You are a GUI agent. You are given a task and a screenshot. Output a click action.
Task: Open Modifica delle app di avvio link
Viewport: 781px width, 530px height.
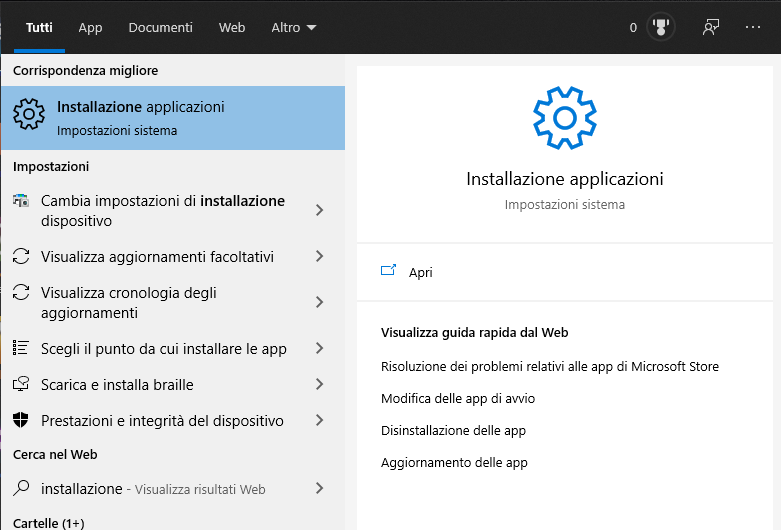click(x=458, y=399)
